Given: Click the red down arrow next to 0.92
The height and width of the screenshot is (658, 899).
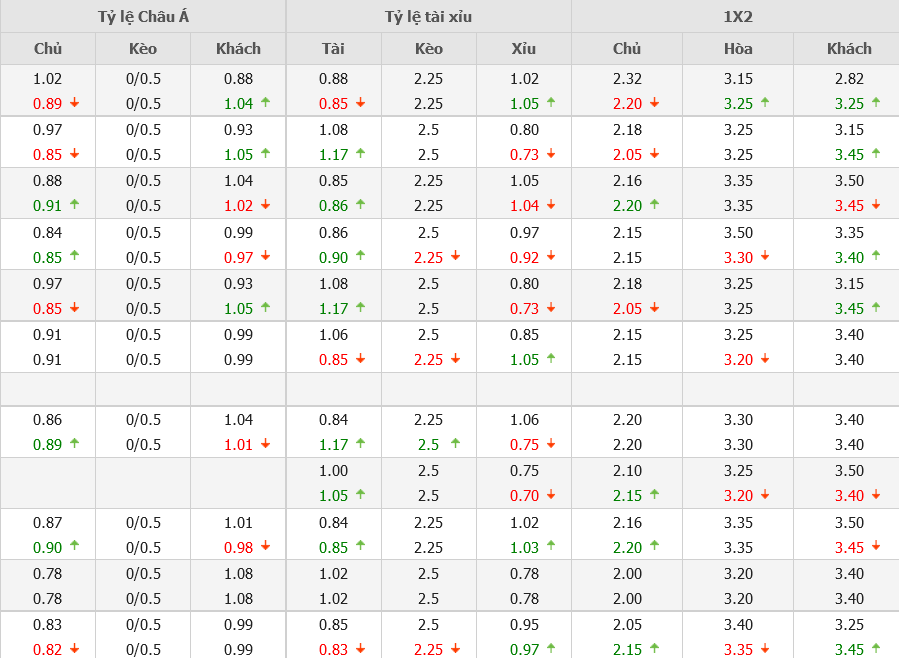Looking at the screenshot, I should (x=551, y=257).
